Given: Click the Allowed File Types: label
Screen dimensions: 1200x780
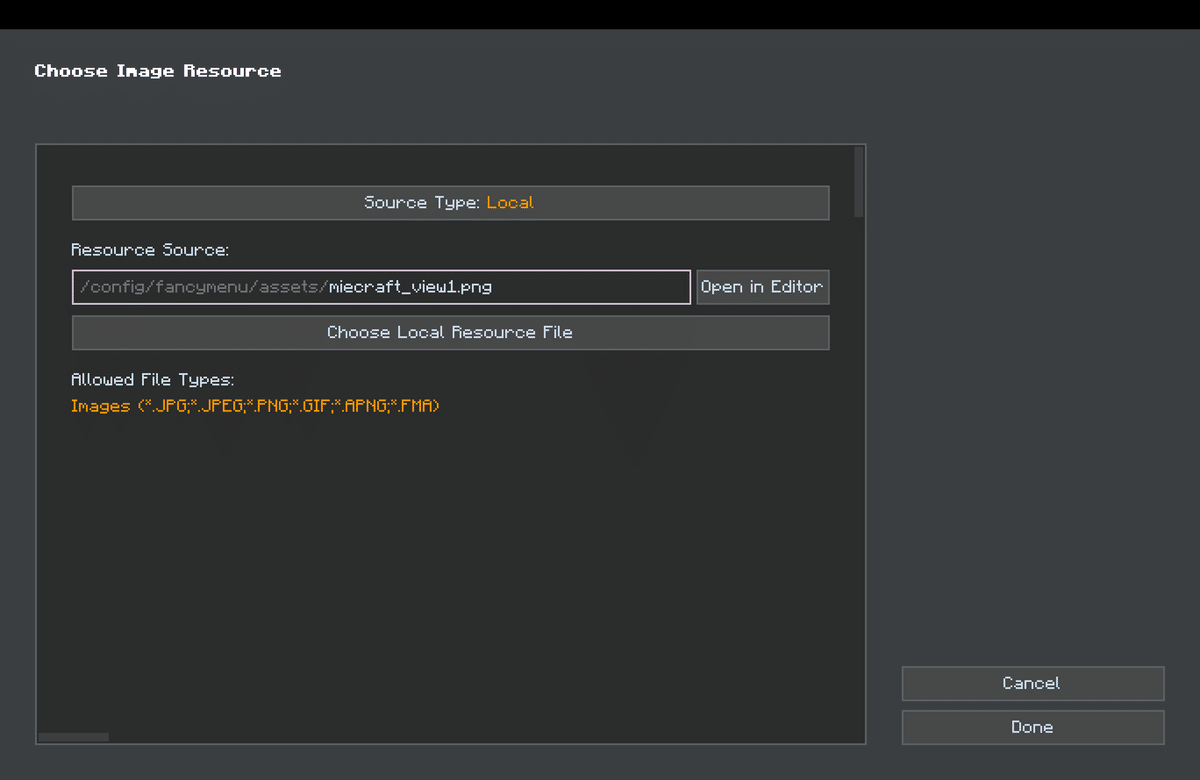Looking at the screenshot, I should (x=152, y=380).
